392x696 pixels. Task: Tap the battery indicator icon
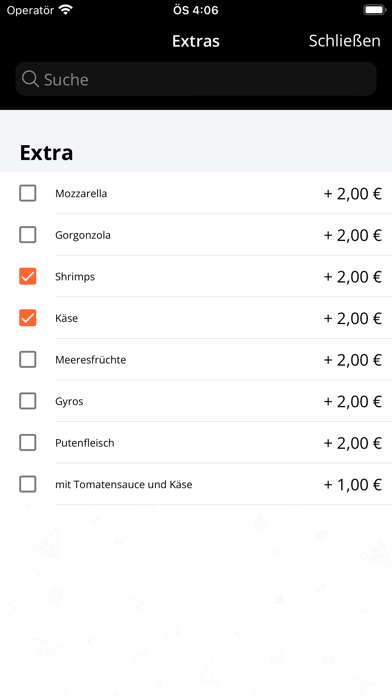[x=374, y=10]
